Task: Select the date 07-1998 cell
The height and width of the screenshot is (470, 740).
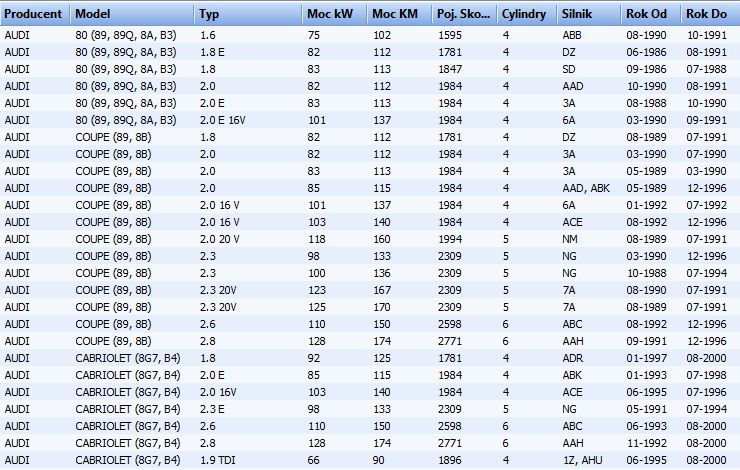Action: pos(706,375)
